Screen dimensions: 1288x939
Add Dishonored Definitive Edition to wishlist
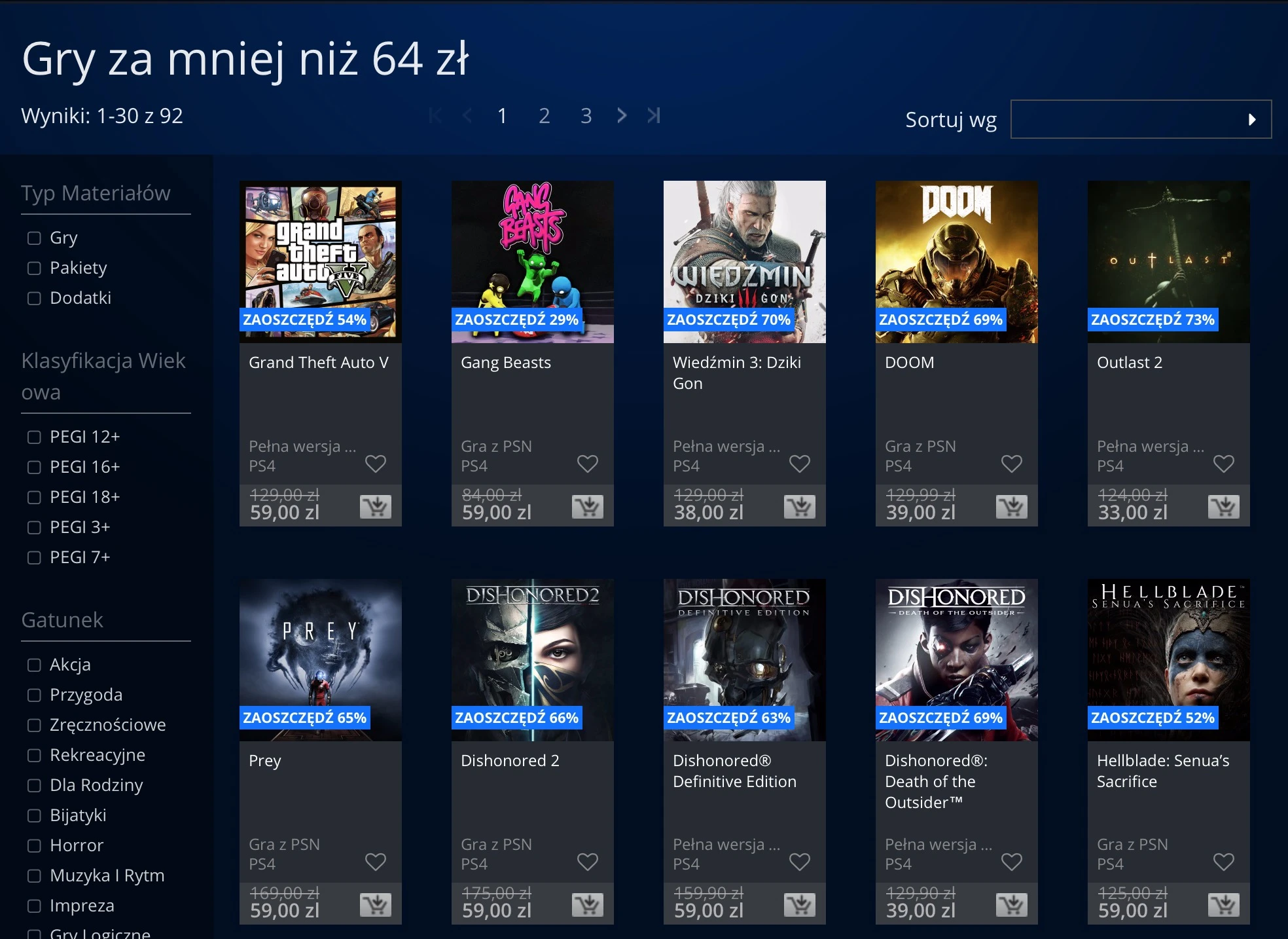tap(800, 862)
